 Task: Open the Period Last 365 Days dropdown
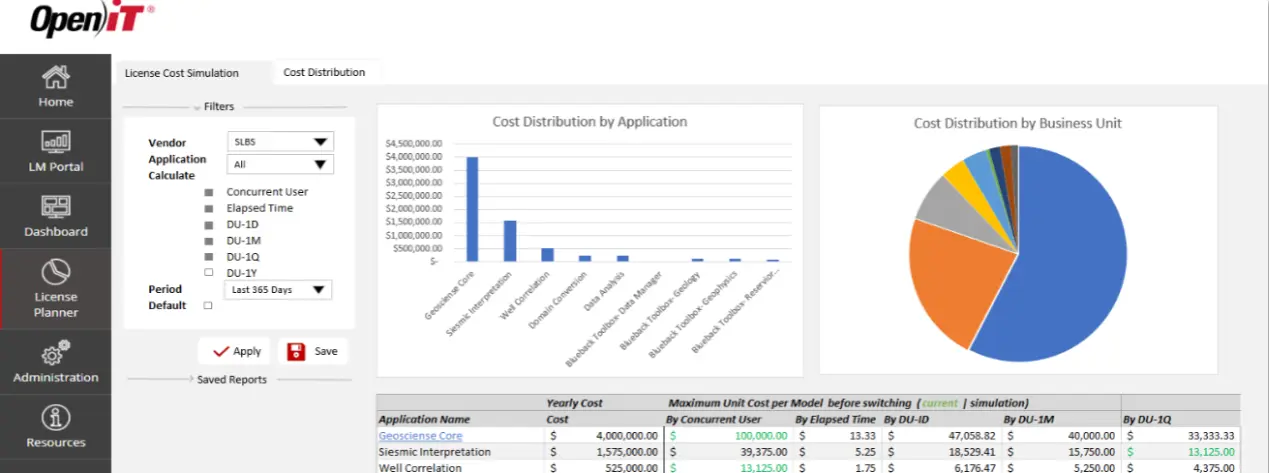[x=279, y=290]
